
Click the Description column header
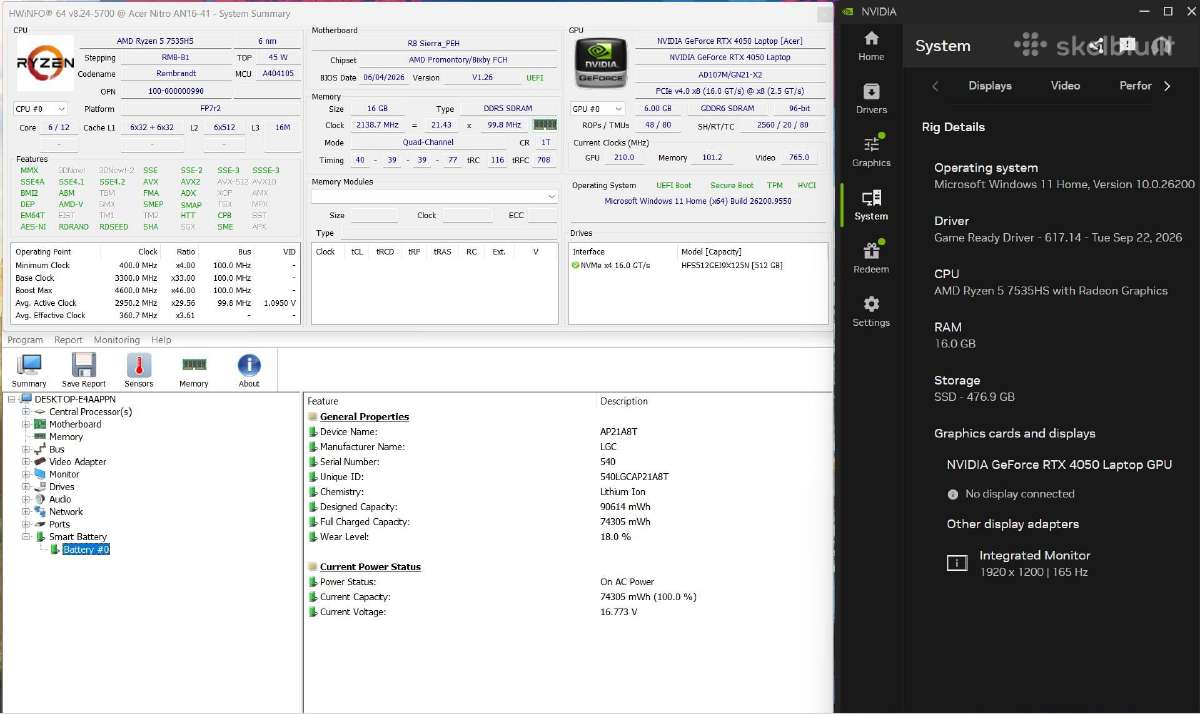coord(624,401)
